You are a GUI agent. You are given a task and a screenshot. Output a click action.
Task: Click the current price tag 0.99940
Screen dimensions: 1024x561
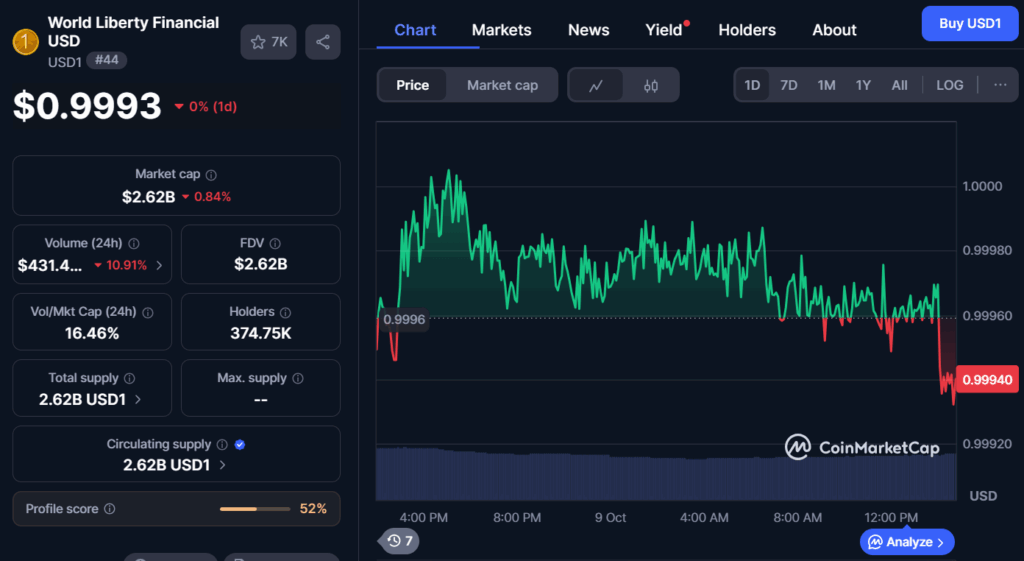click(987, 379)
